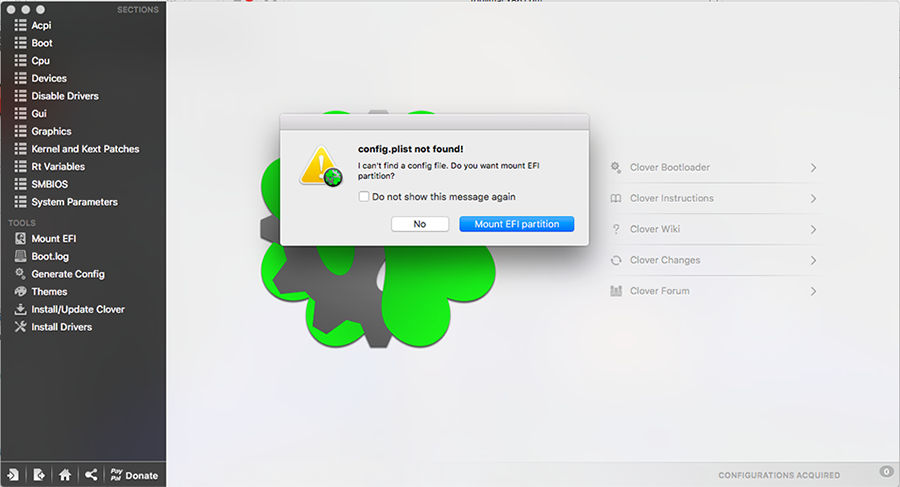
Task: Click the Boot section list icon
Action: coord(21,43)
